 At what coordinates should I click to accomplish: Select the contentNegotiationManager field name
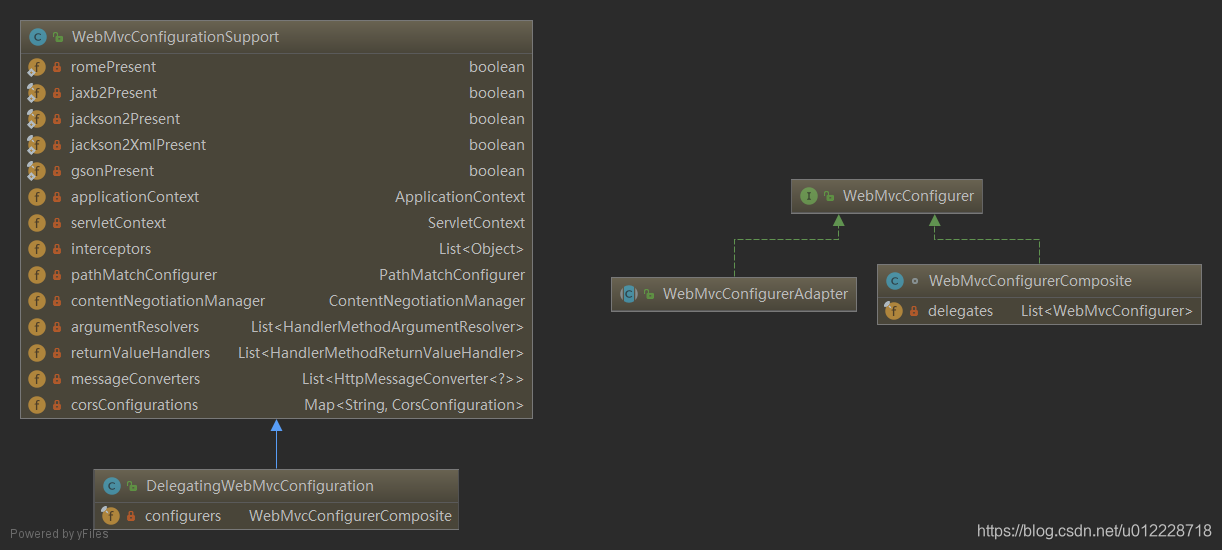pos(168,301)
